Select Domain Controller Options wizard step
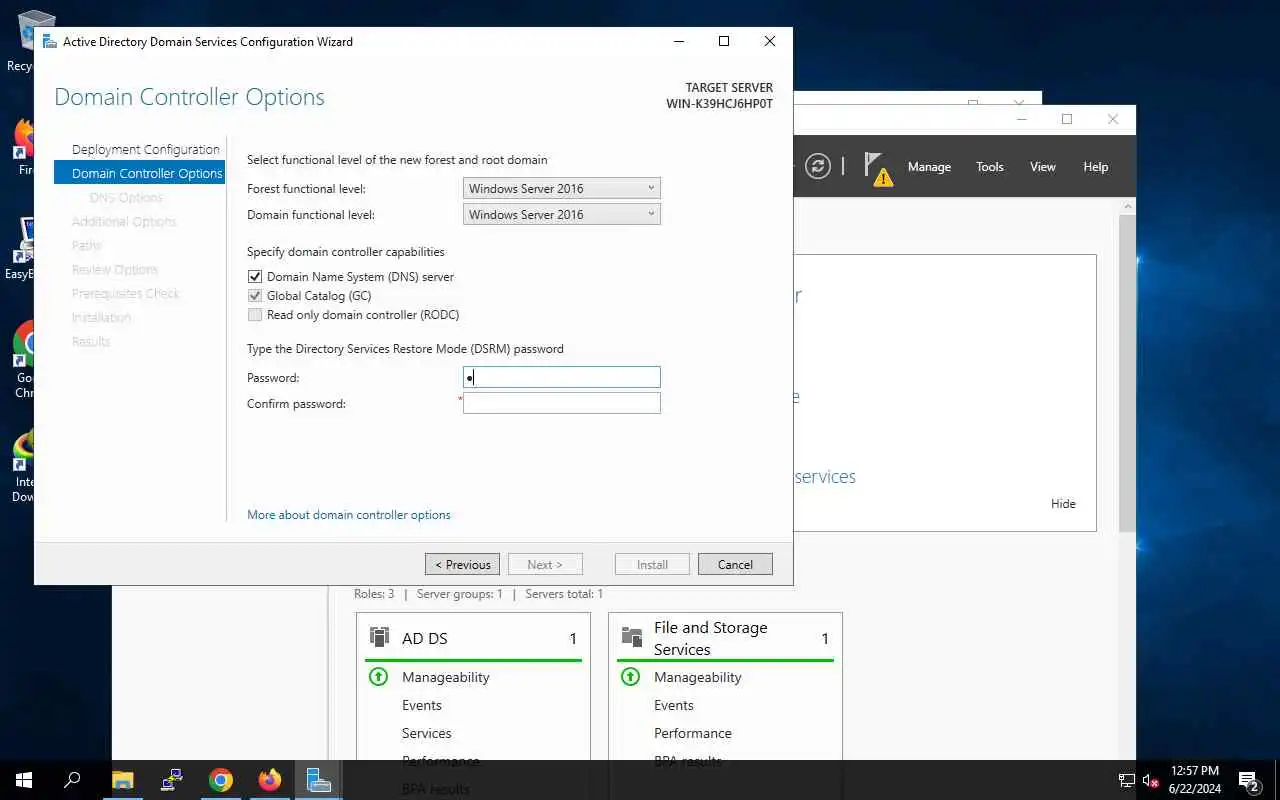1280x800 pixels. pyautogui.click(x=140, y=173)
